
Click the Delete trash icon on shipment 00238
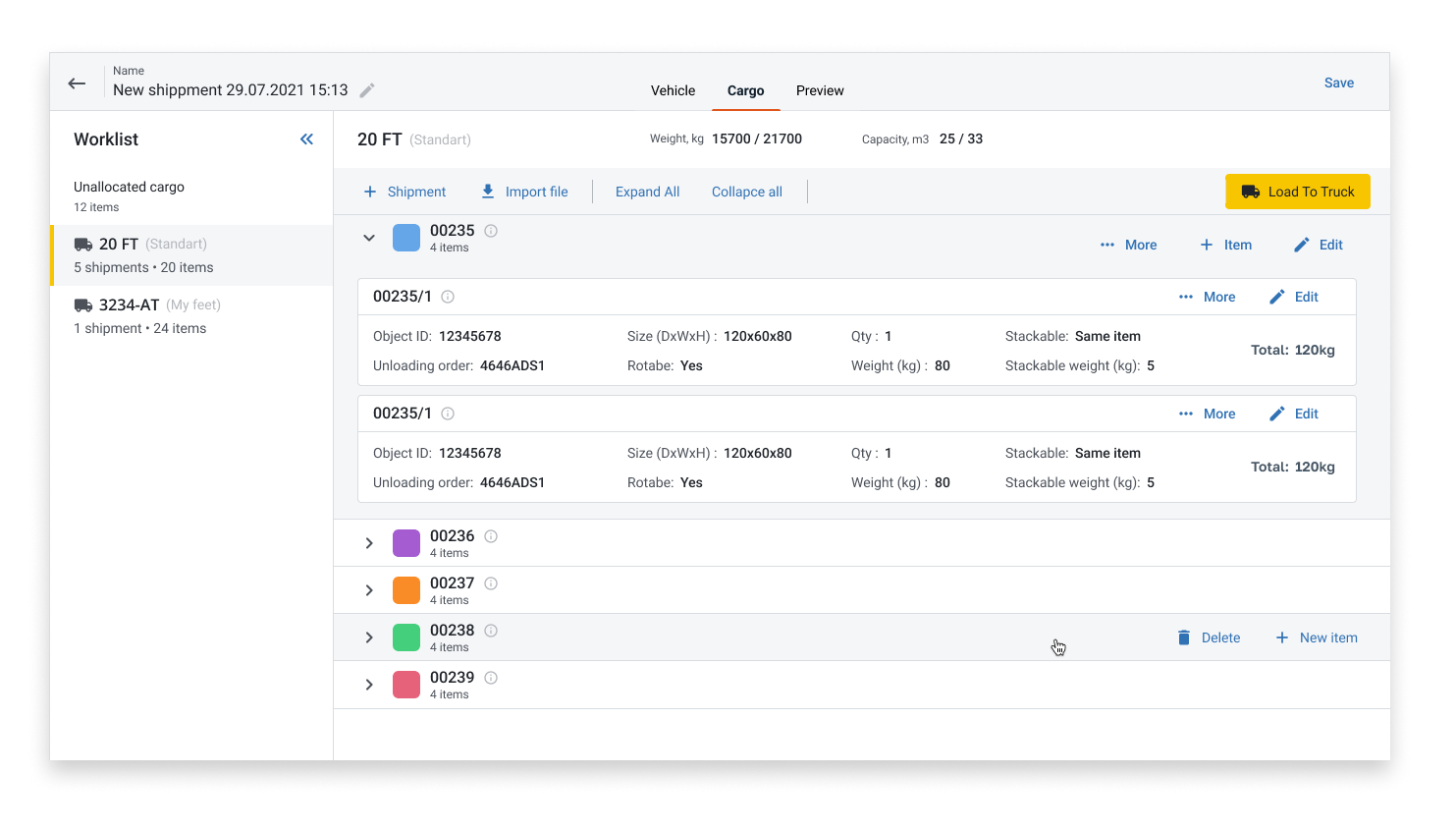pos(1183,636)
